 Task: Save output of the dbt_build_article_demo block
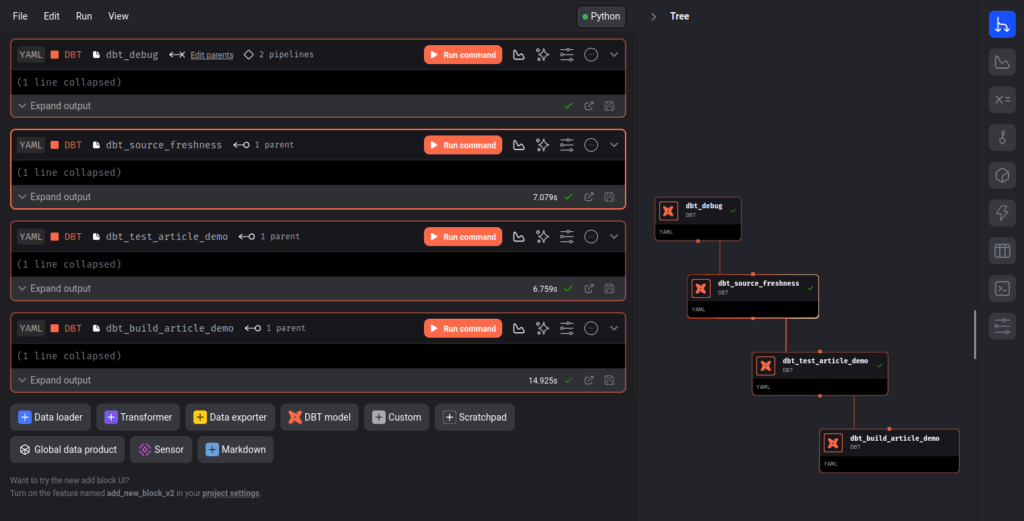609,381
